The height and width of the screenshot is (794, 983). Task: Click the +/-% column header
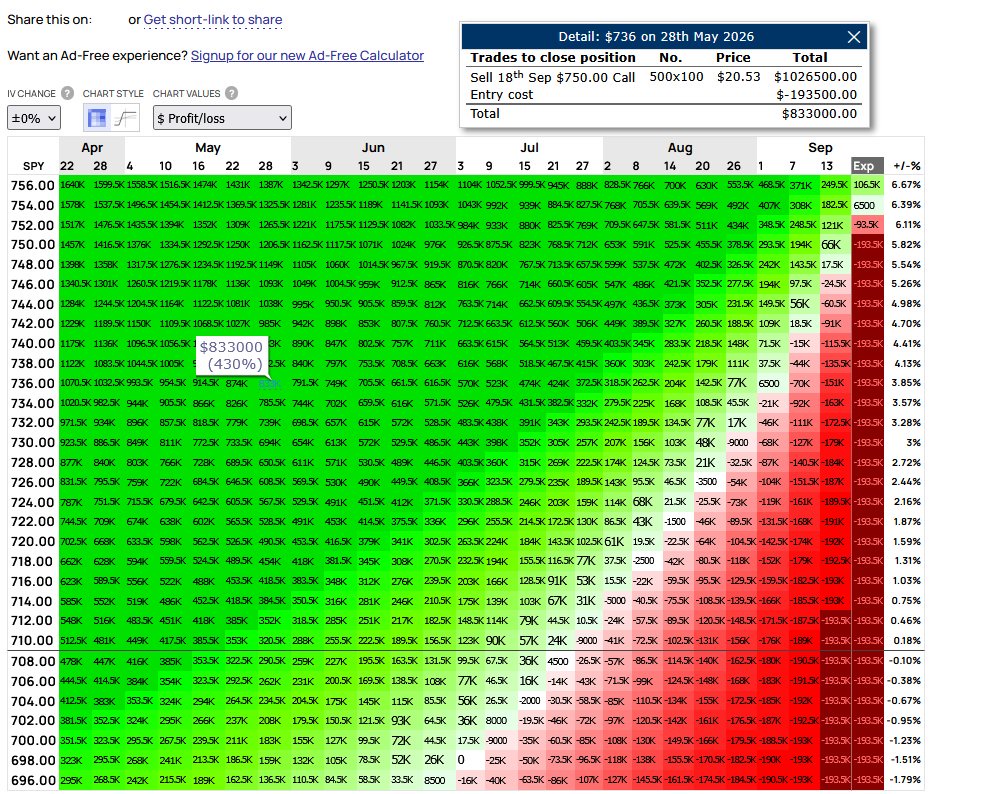(907, 165)
